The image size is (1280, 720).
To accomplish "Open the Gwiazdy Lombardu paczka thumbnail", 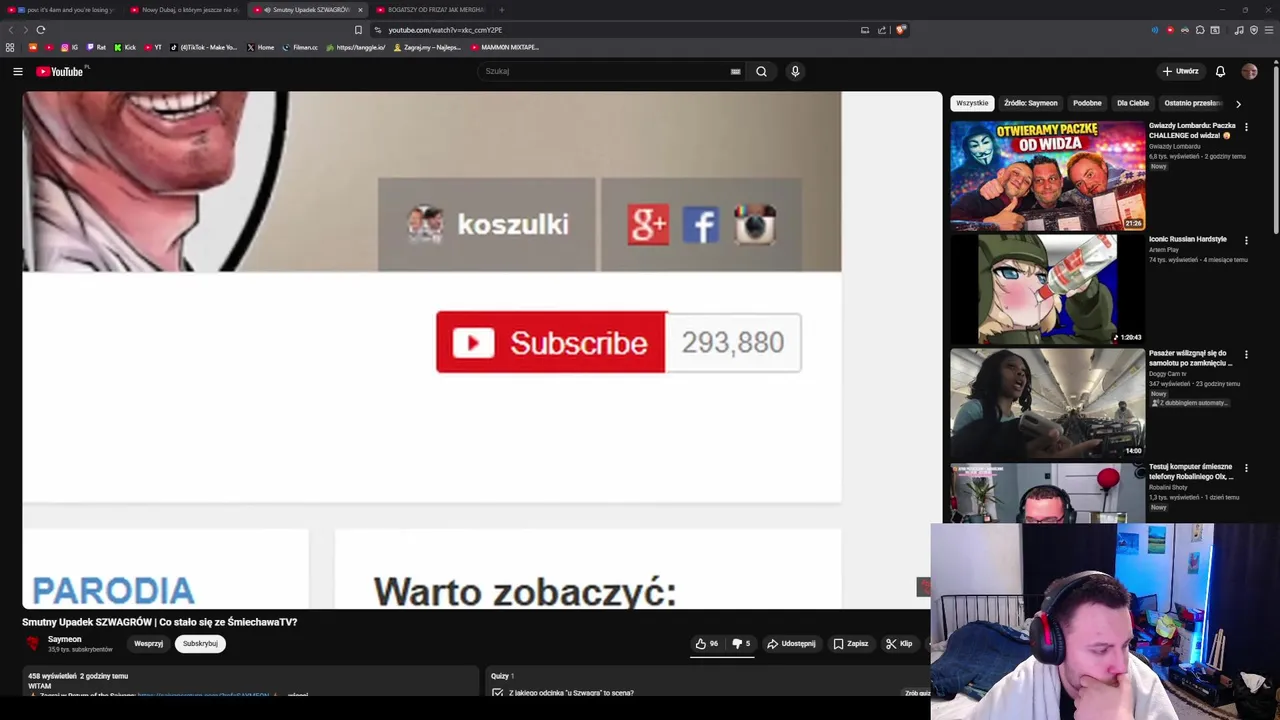I will click(1047, 175).
